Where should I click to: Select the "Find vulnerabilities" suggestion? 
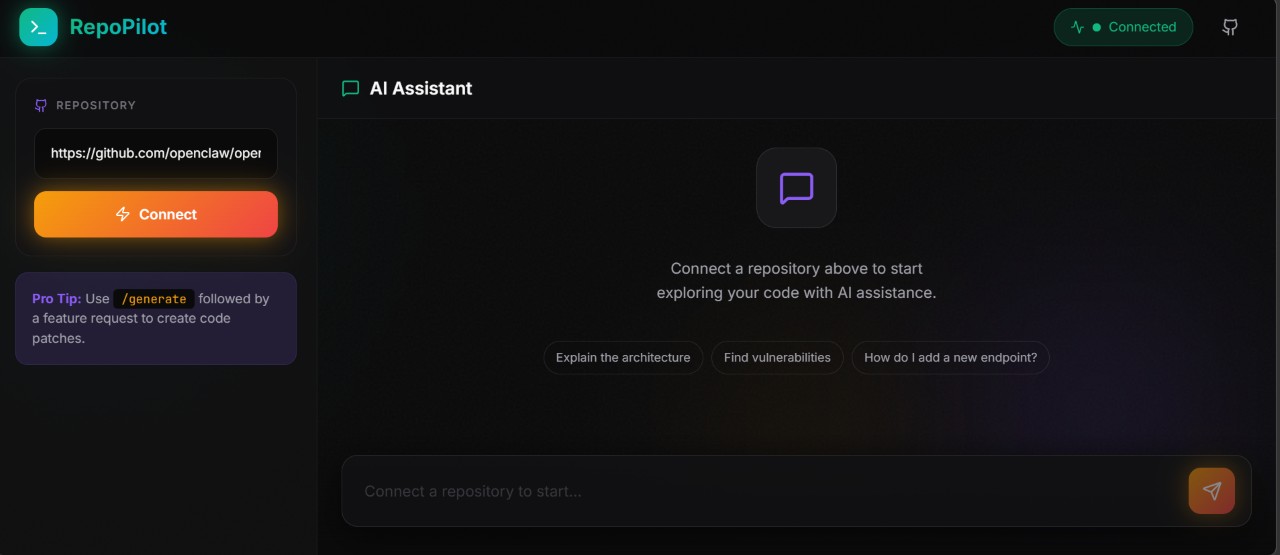[x=777, y=357]
